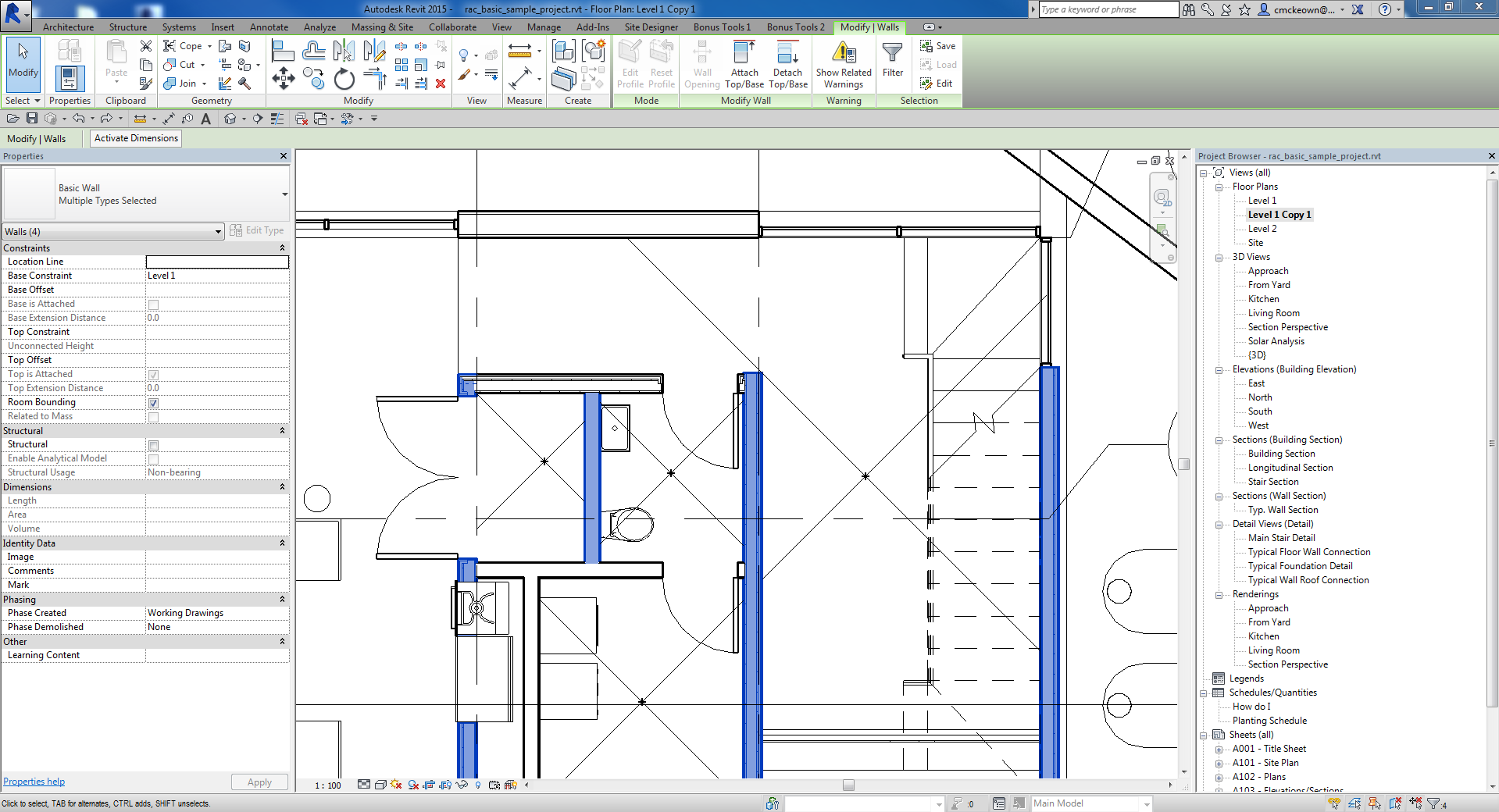Open the Properties help link
The image size is (1499, 812).
(x=34, y=782)
